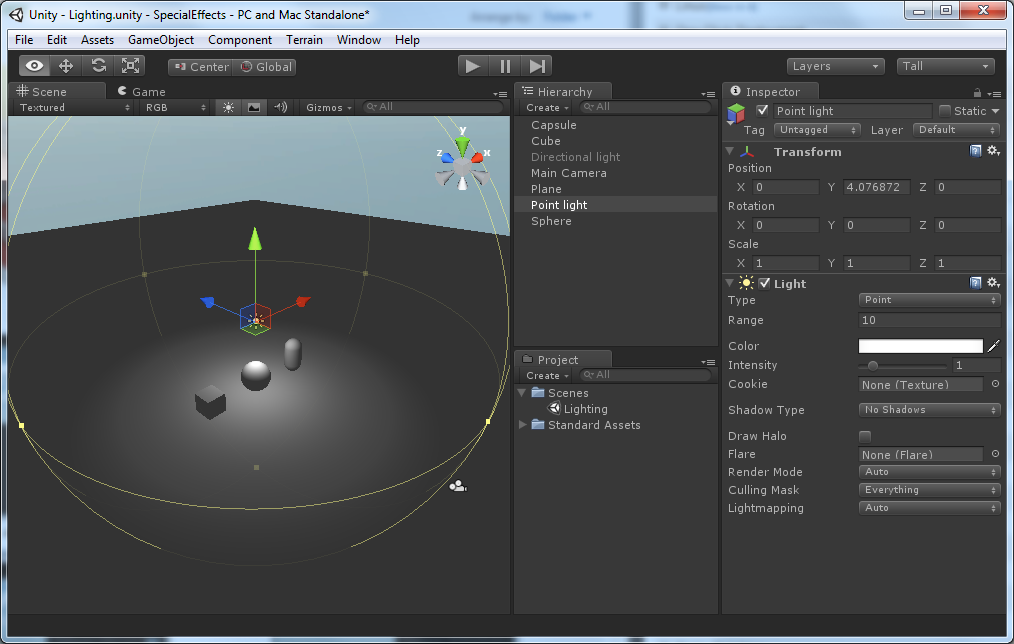The height and width of the screenshot is (644, 1014).
Task: Open the Cookie texture picker circle
Action: (x=995, y=384)
